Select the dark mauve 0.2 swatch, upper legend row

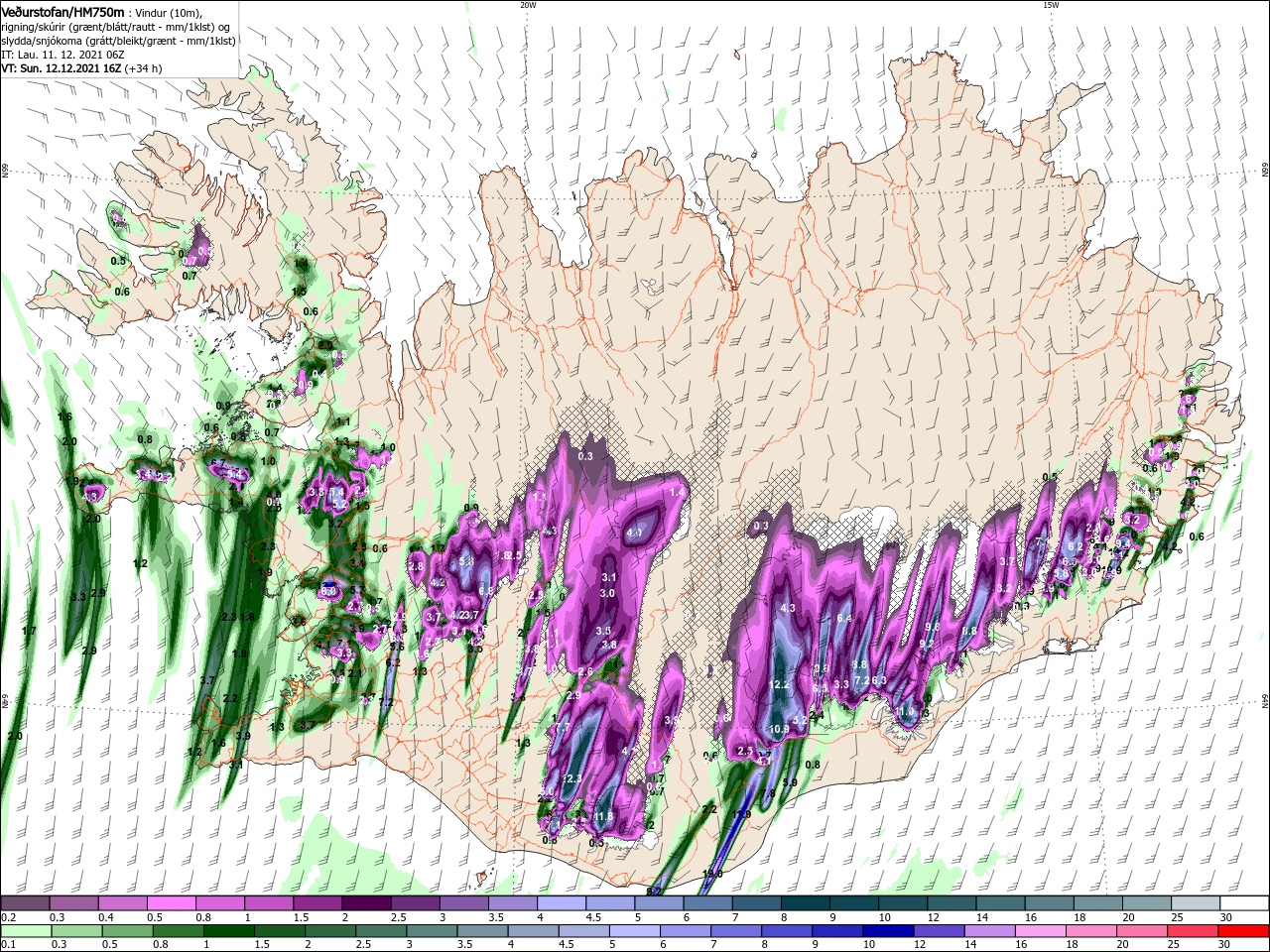[25, 903]
